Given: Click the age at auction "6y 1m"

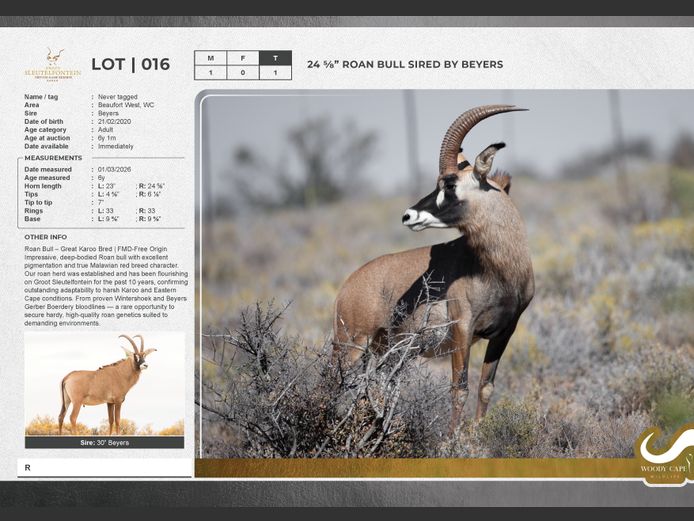Looking at the screenshot, I should tap(107, 138).
